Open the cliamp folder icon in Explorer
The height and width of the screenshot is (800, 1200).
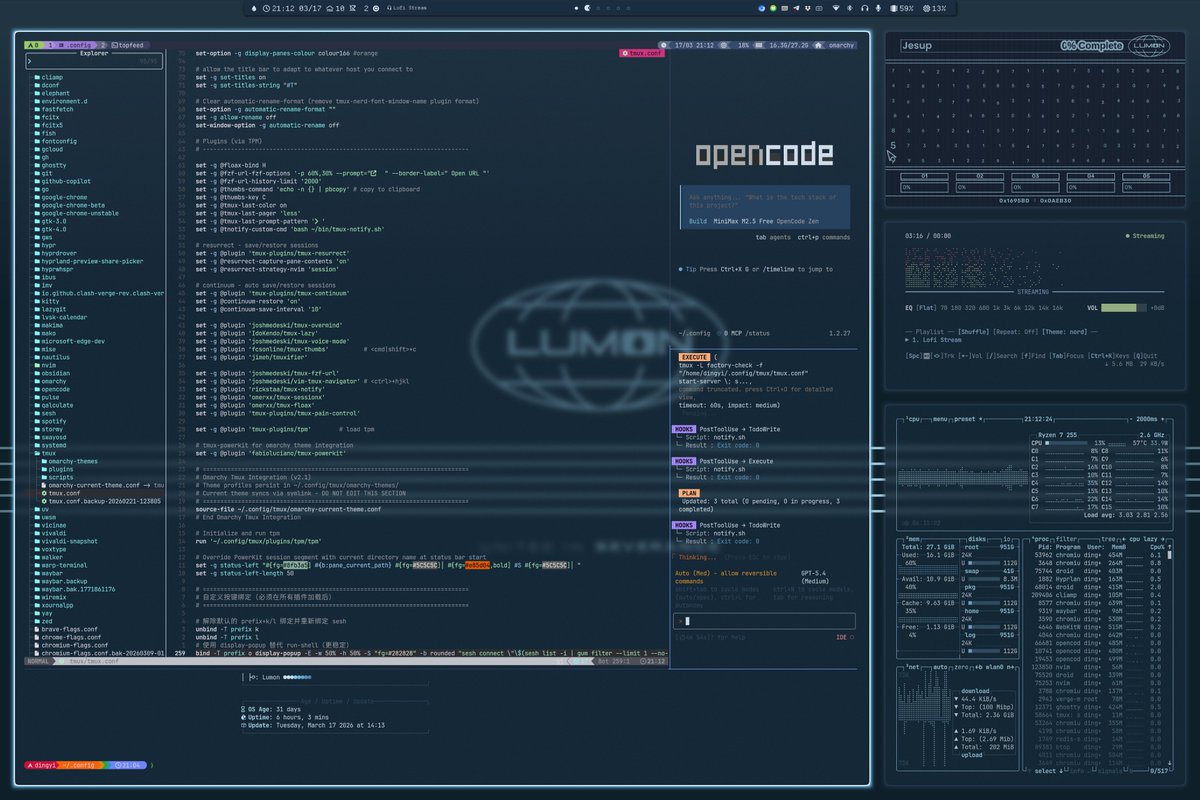tap(37, 77)
